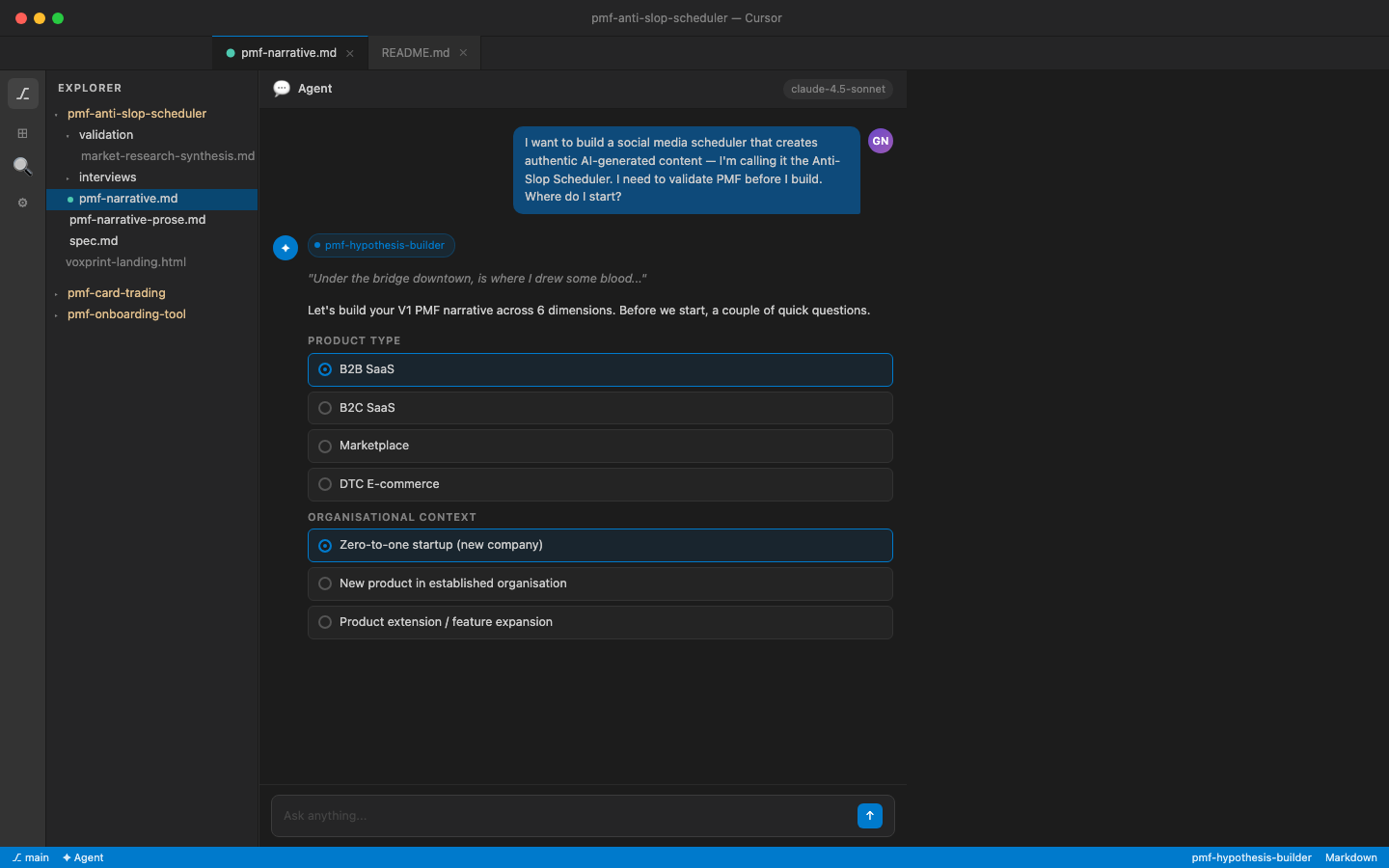Screen dimensions: 1389x868
Task: Choose Zero-to-one startup (new company)
Action: (x=600, y=545)
